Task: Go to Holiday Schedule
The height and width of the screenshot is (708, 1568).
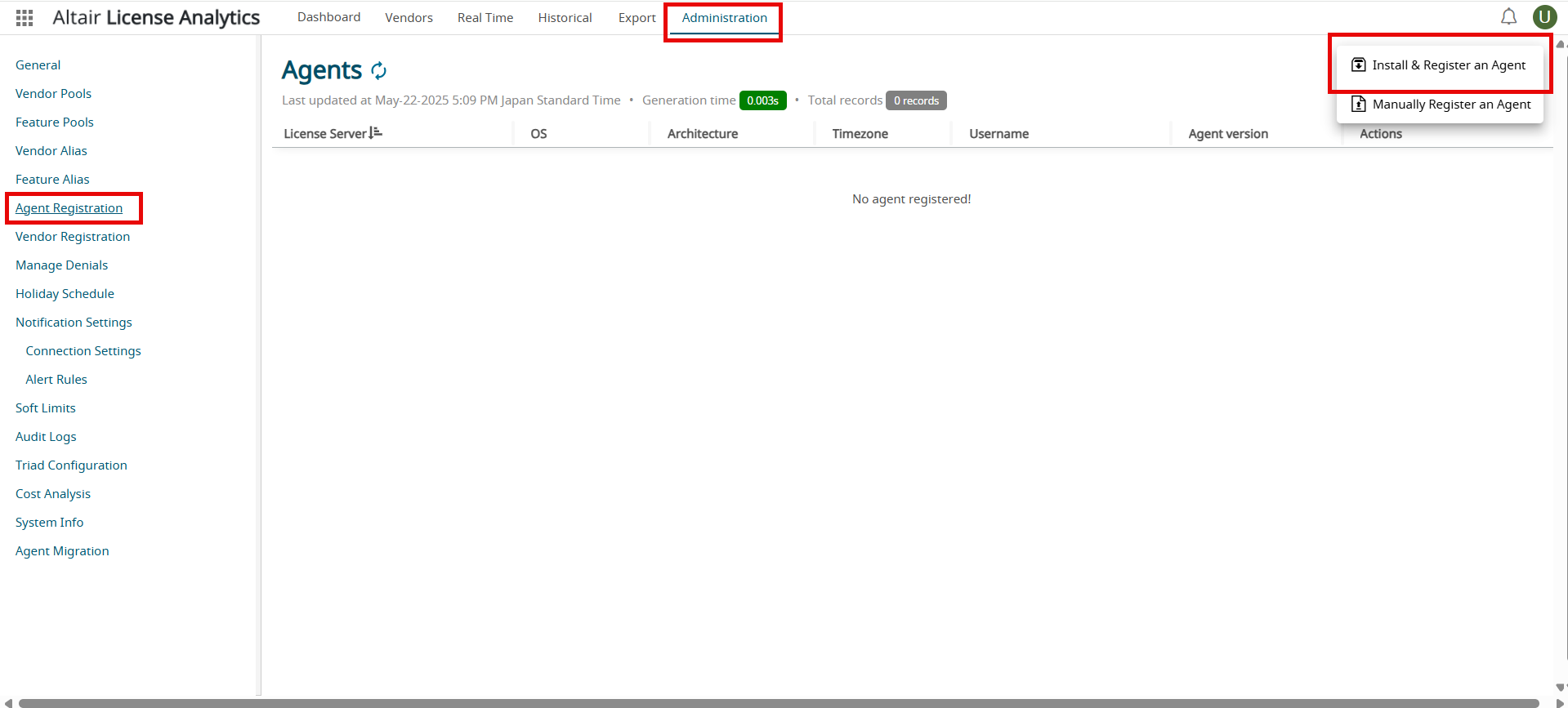Action: (65, 293)
